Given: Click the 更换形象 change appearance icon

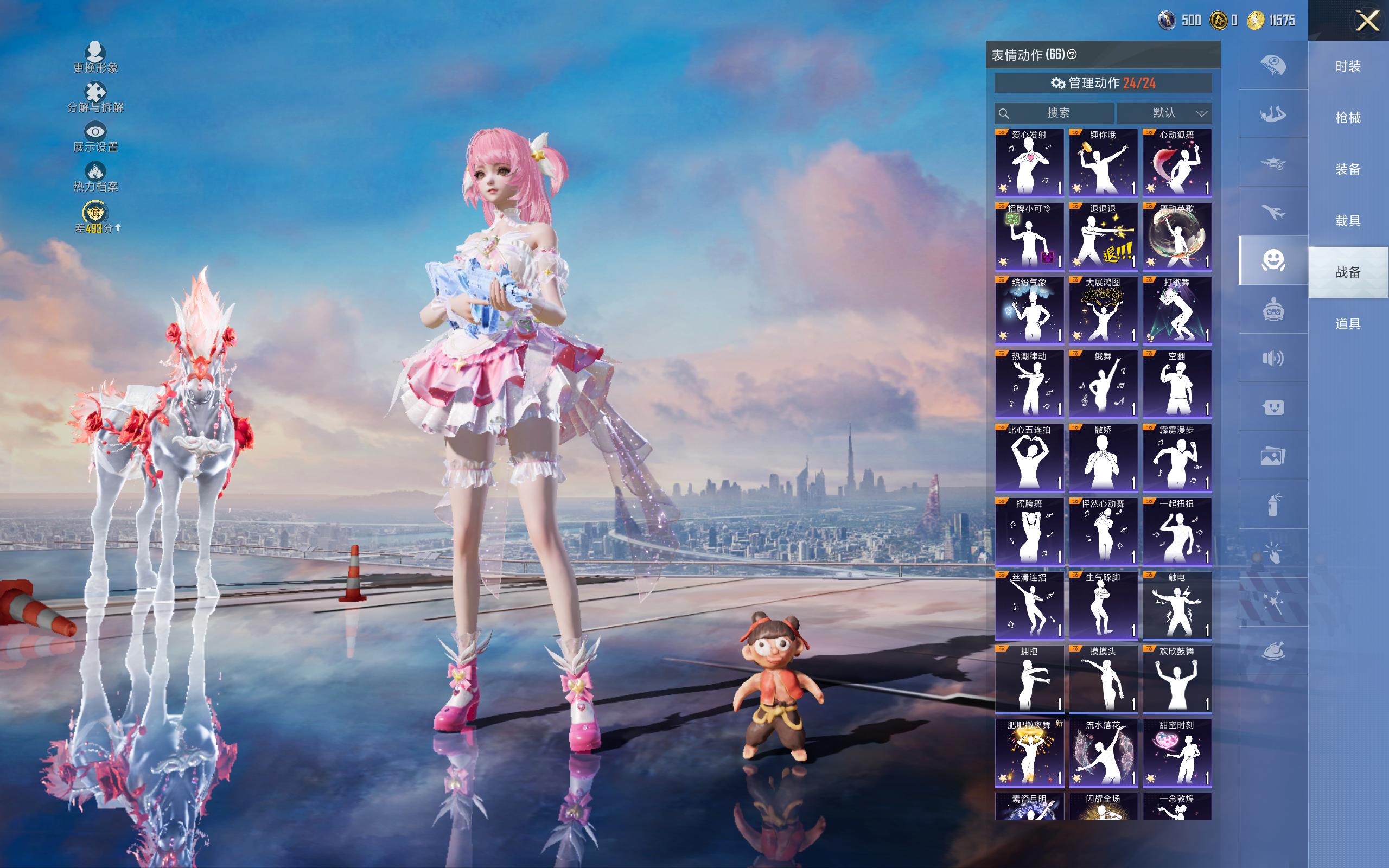Looking at the screenshot, I should 95,52.
